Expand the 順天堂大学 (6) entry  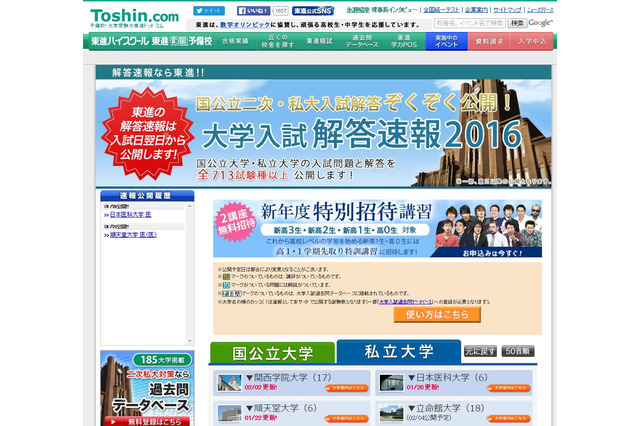[x=281, y=408]
